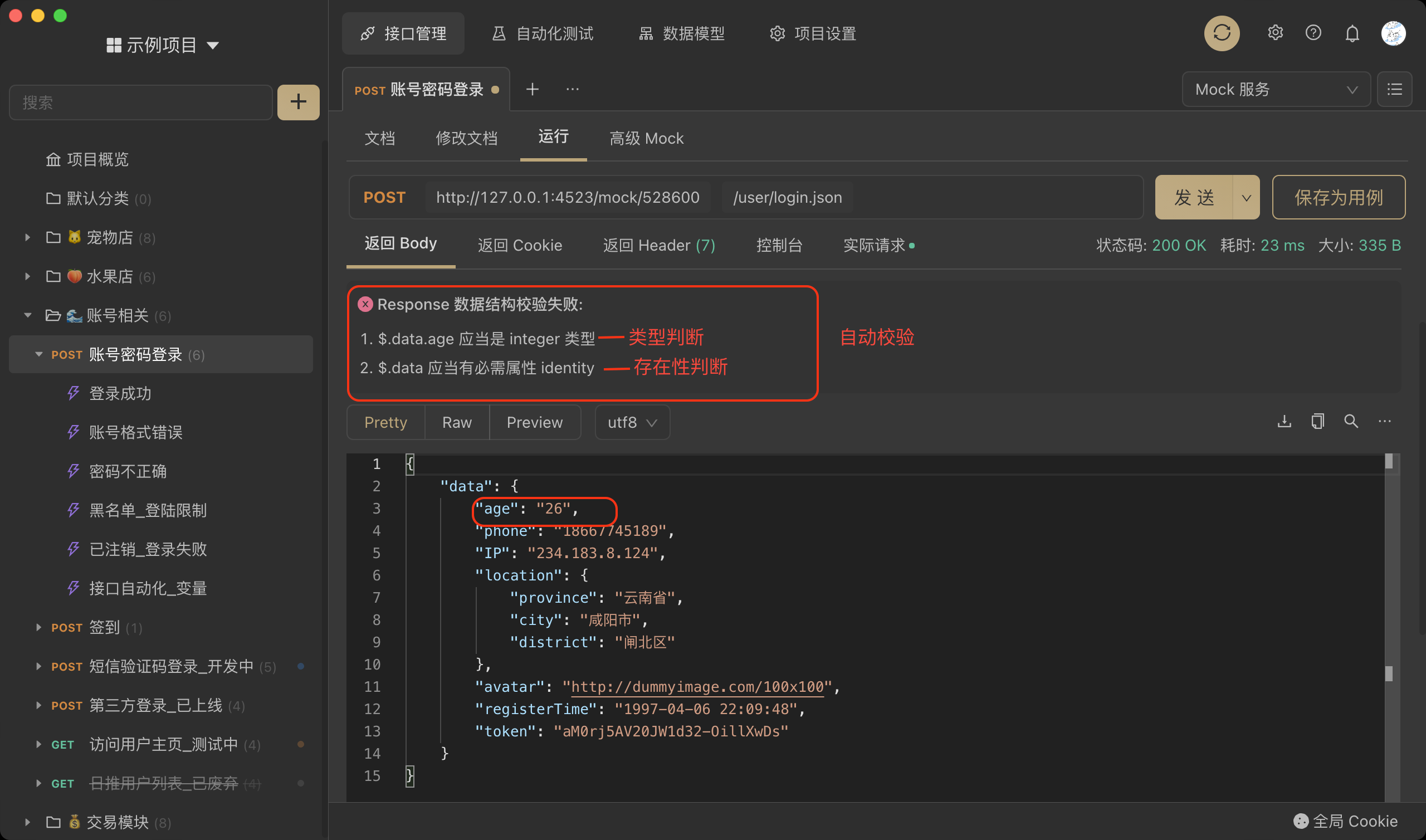The image size is (1426, 840).
Task: Open settings gear icon at top right
Action: coord(1275,33)
